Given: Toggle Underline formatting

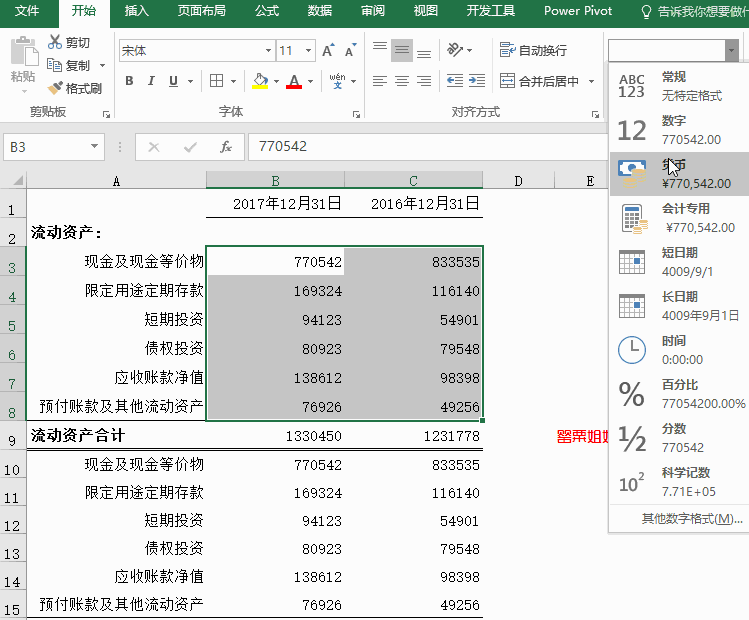Looking at the screenshot, I should [173, 81].
